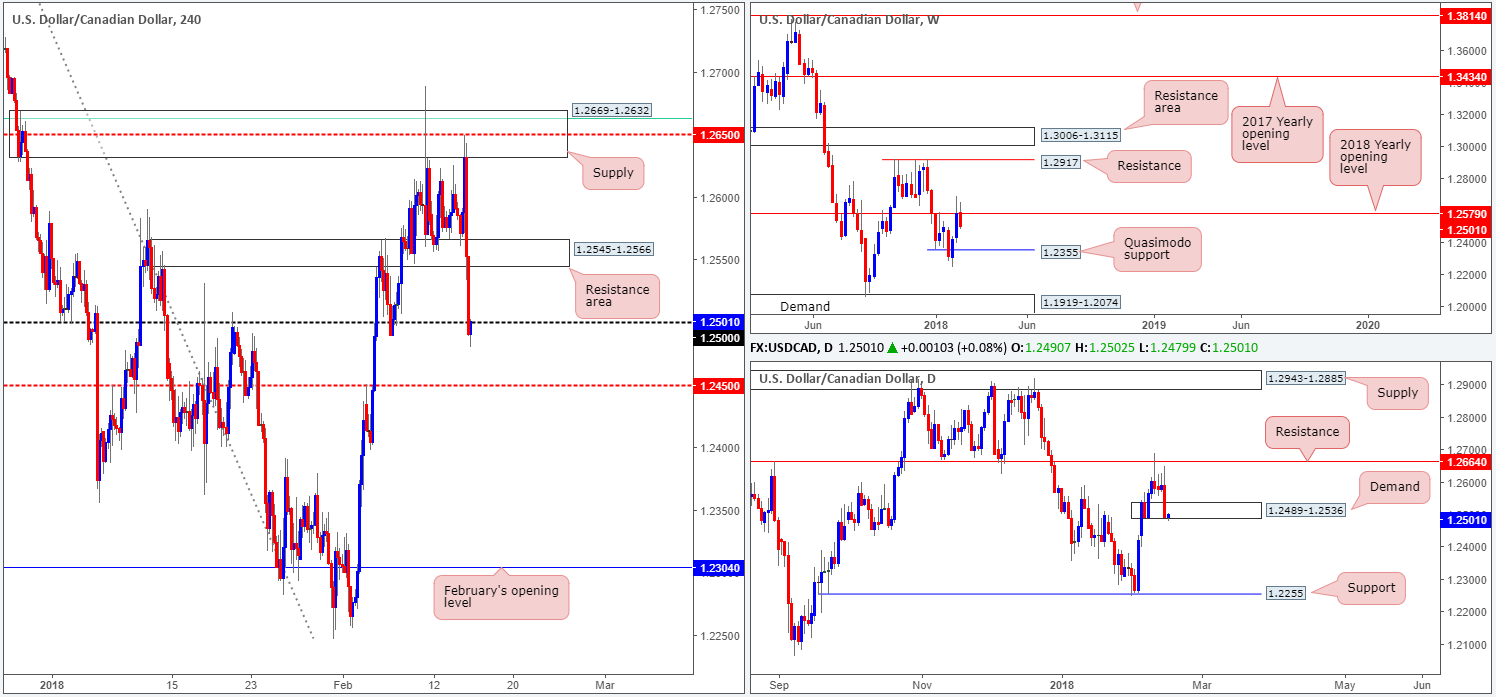Image resolution: width=1496 pixels, height=697 pixels.
Task: Click the 1.2943-1.2885 zone label
Action: coord(1307,379)
